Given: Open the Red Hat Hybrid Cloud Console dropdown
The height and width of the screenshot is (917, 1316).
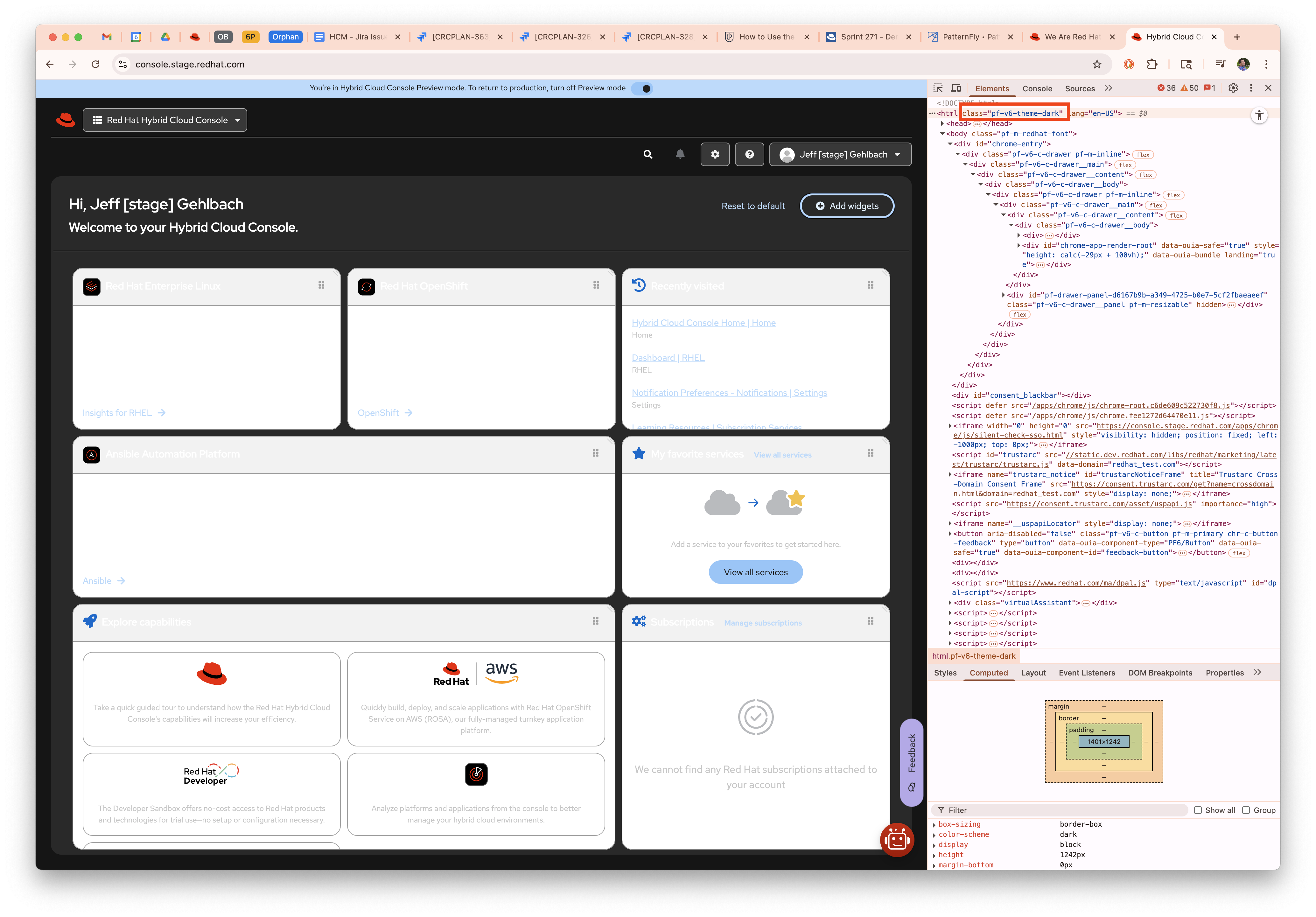Looking at the screenshot, I should click(x=165, y=120).
